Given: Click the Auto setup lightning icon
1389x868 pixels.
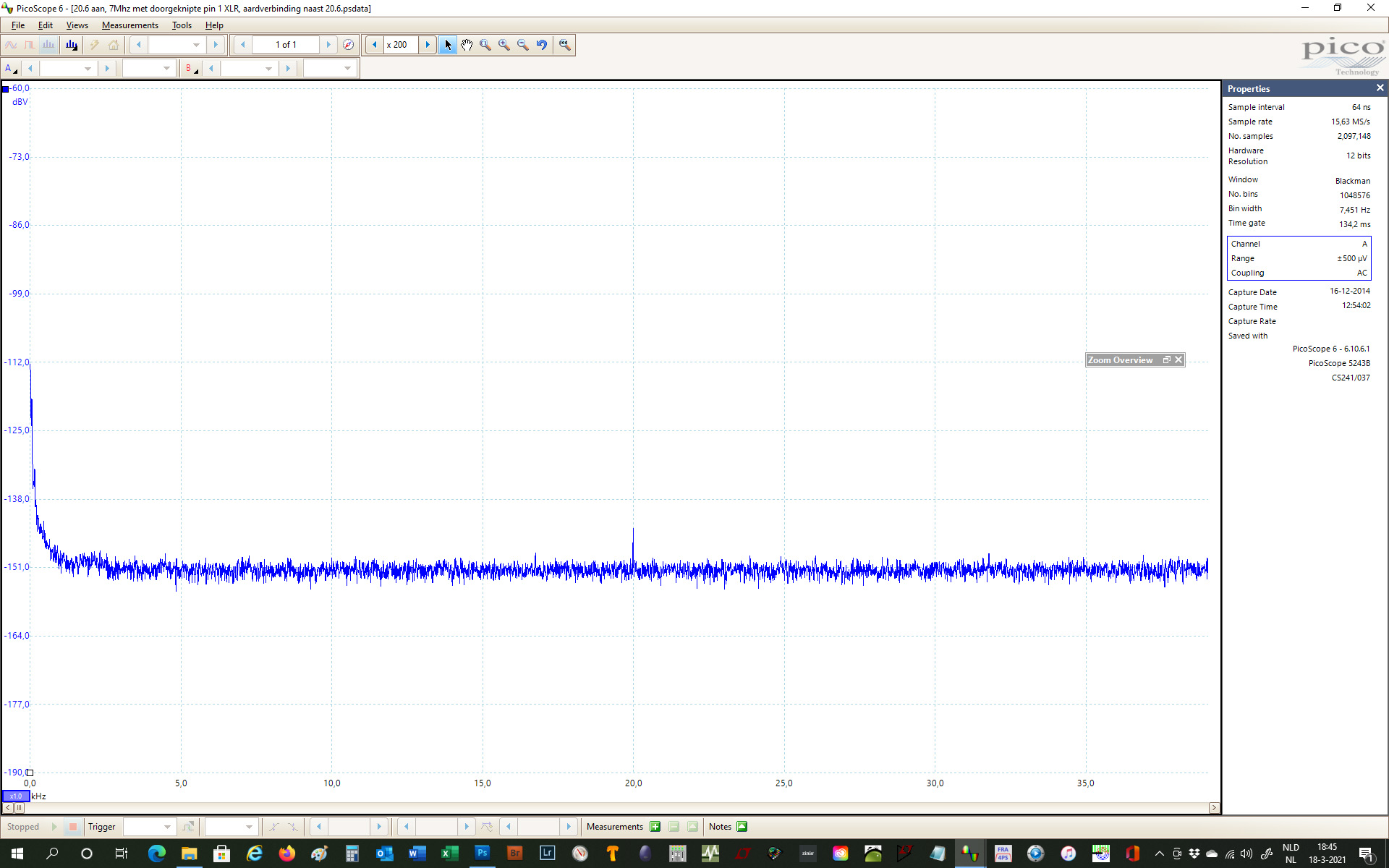Looking at the screenshot, I should (94, 45).
